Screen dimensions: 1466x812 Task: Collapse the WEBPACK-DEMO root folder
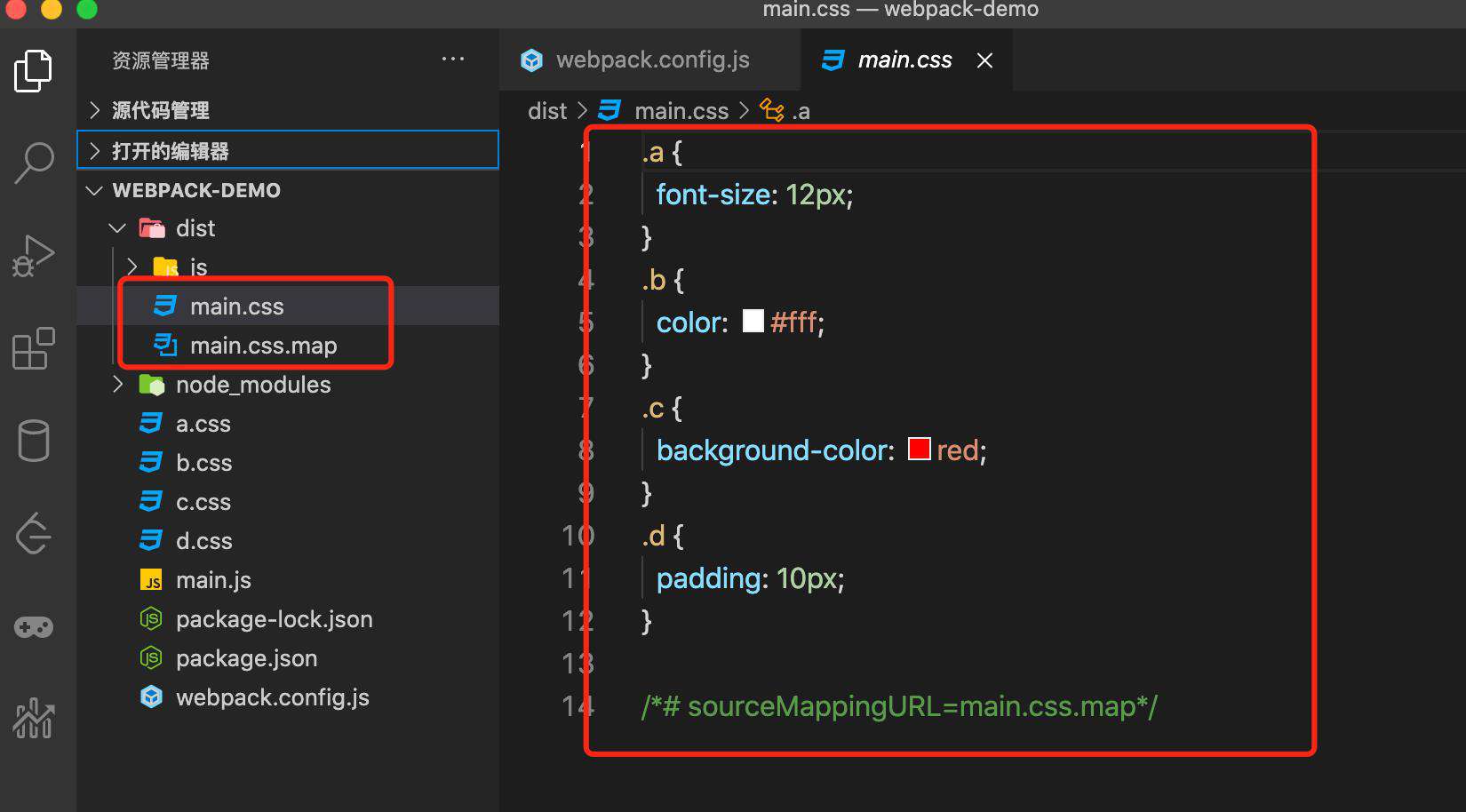pos(288,190)
